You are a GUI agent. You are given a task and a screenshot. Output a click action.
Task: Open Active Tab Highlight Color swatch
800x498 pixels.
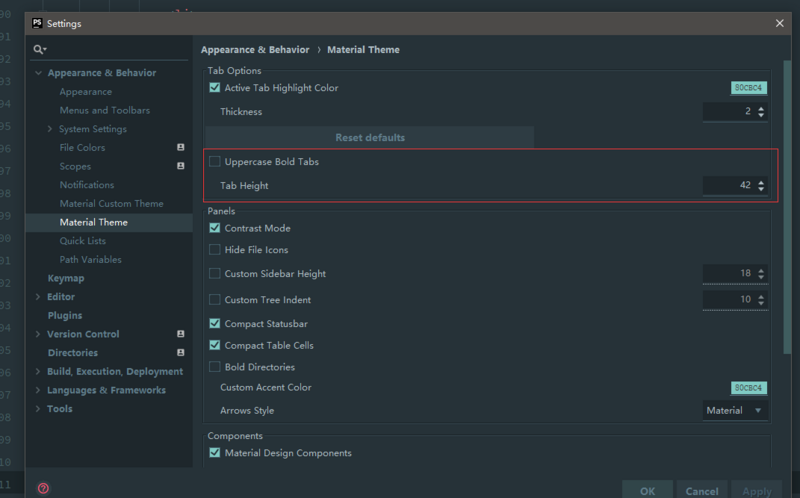point(748,88)
